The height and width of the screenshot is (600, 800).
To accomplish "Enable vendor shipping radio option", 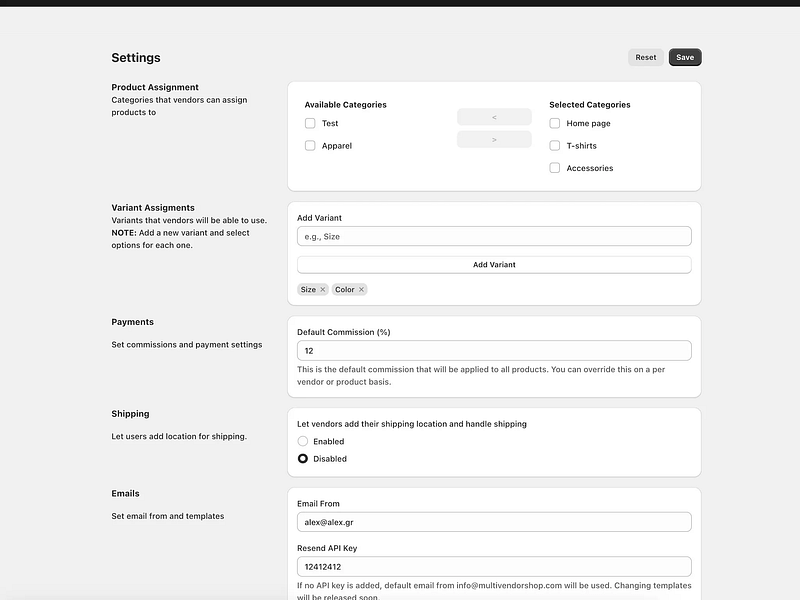I will [x=303, y=441].
